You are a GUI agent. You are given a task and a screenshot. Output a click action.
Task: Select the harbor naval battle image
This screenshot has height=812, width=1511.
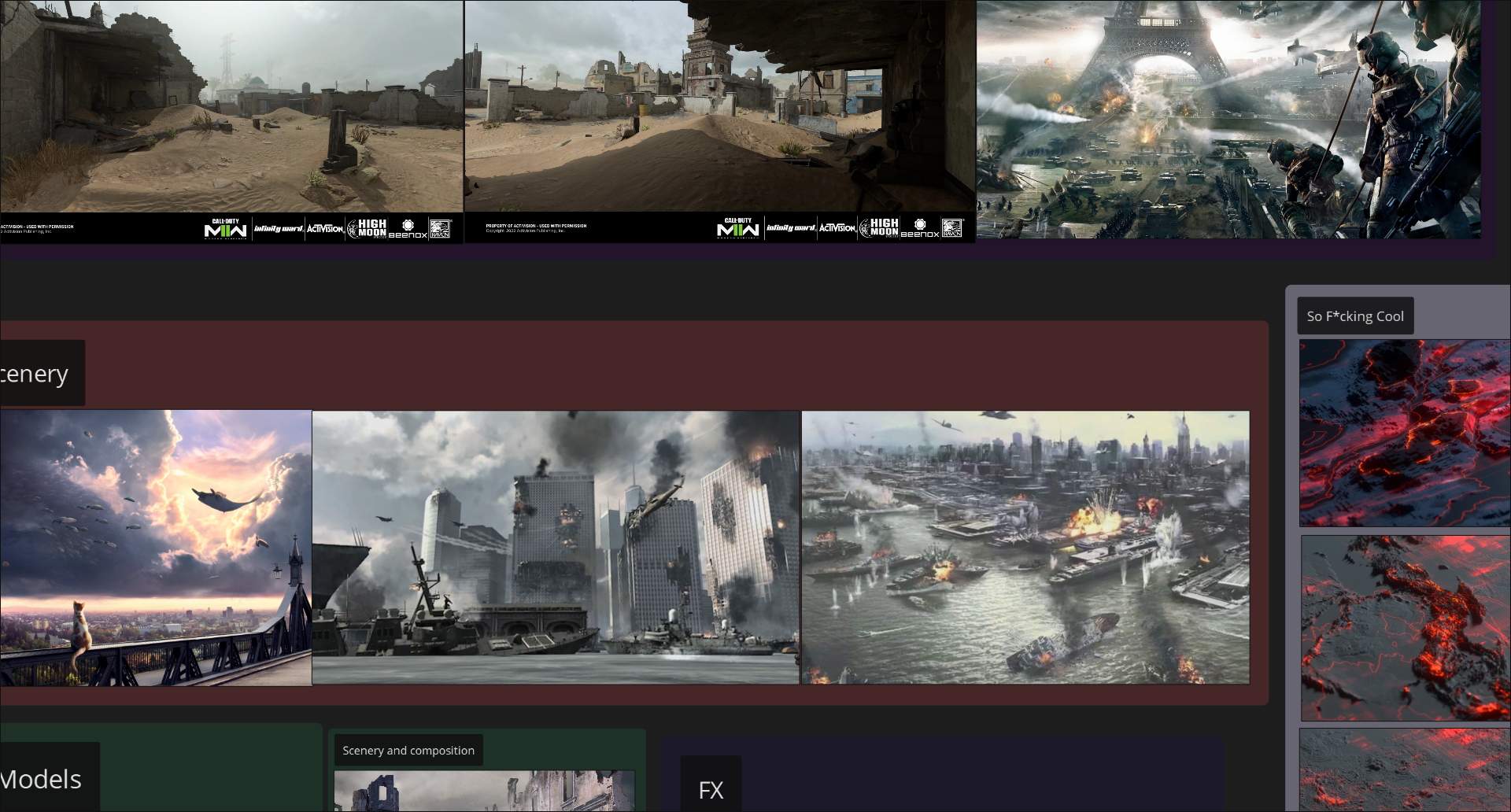pos(1025,548)
